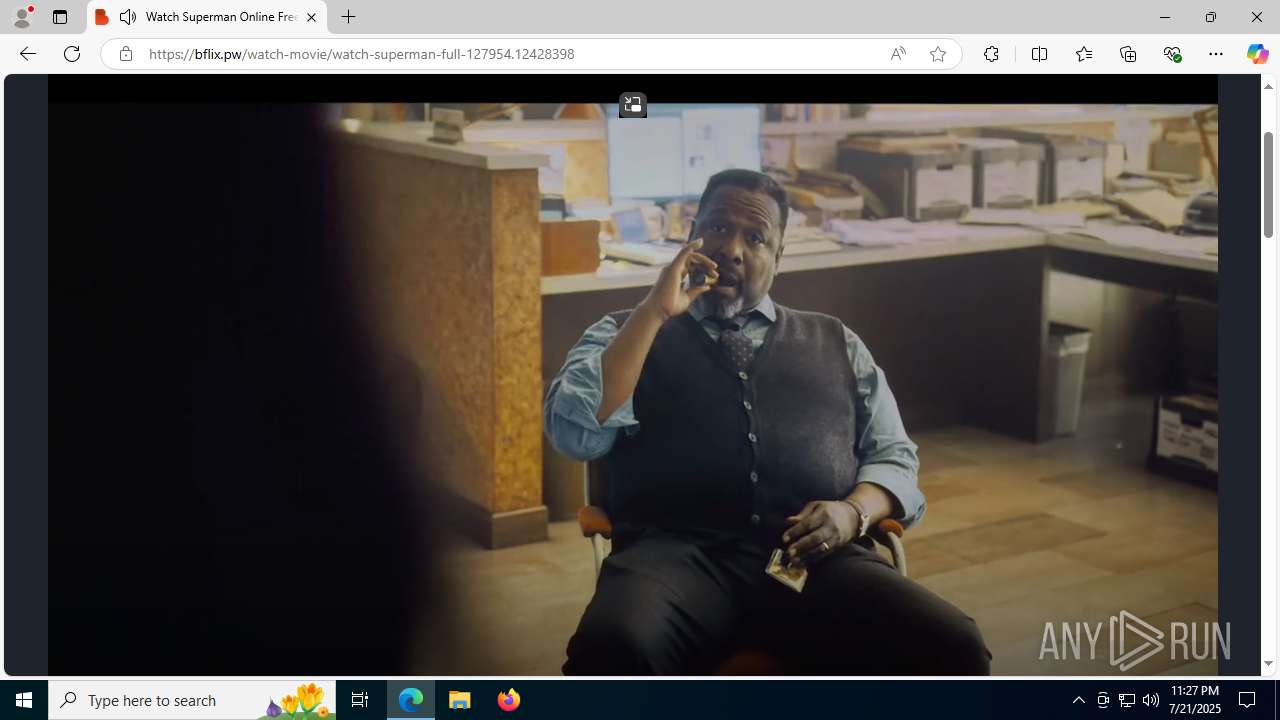Open network status tray icon
This screenshot has height=720, width=1280.
click(x=1127, y=700)
